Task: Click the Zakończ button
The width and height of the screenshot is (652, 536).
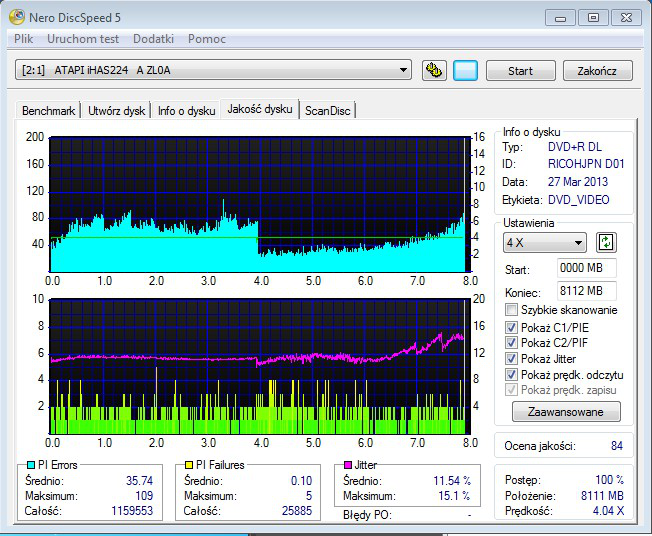Action: [x=598, y=71]
